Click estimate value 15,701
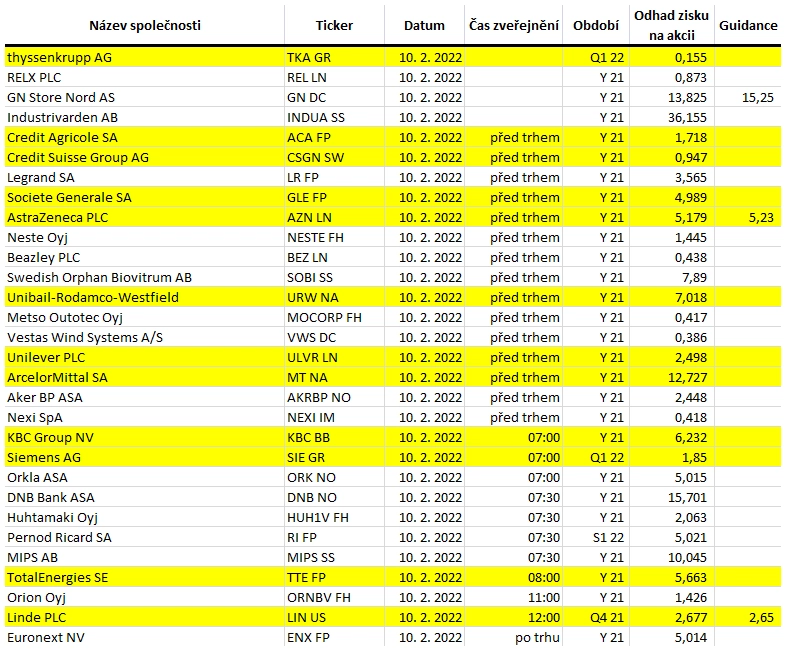This screenshot has width=787, height=649. pos(672,498)
